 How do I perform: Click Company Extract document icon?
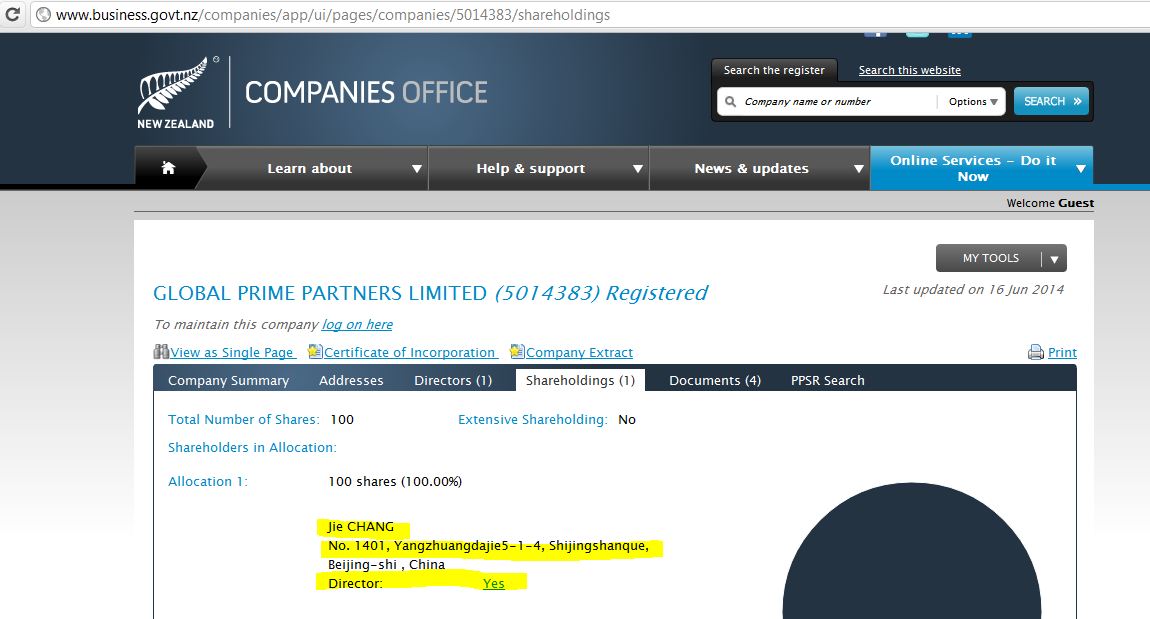click(x=517, y=351)
